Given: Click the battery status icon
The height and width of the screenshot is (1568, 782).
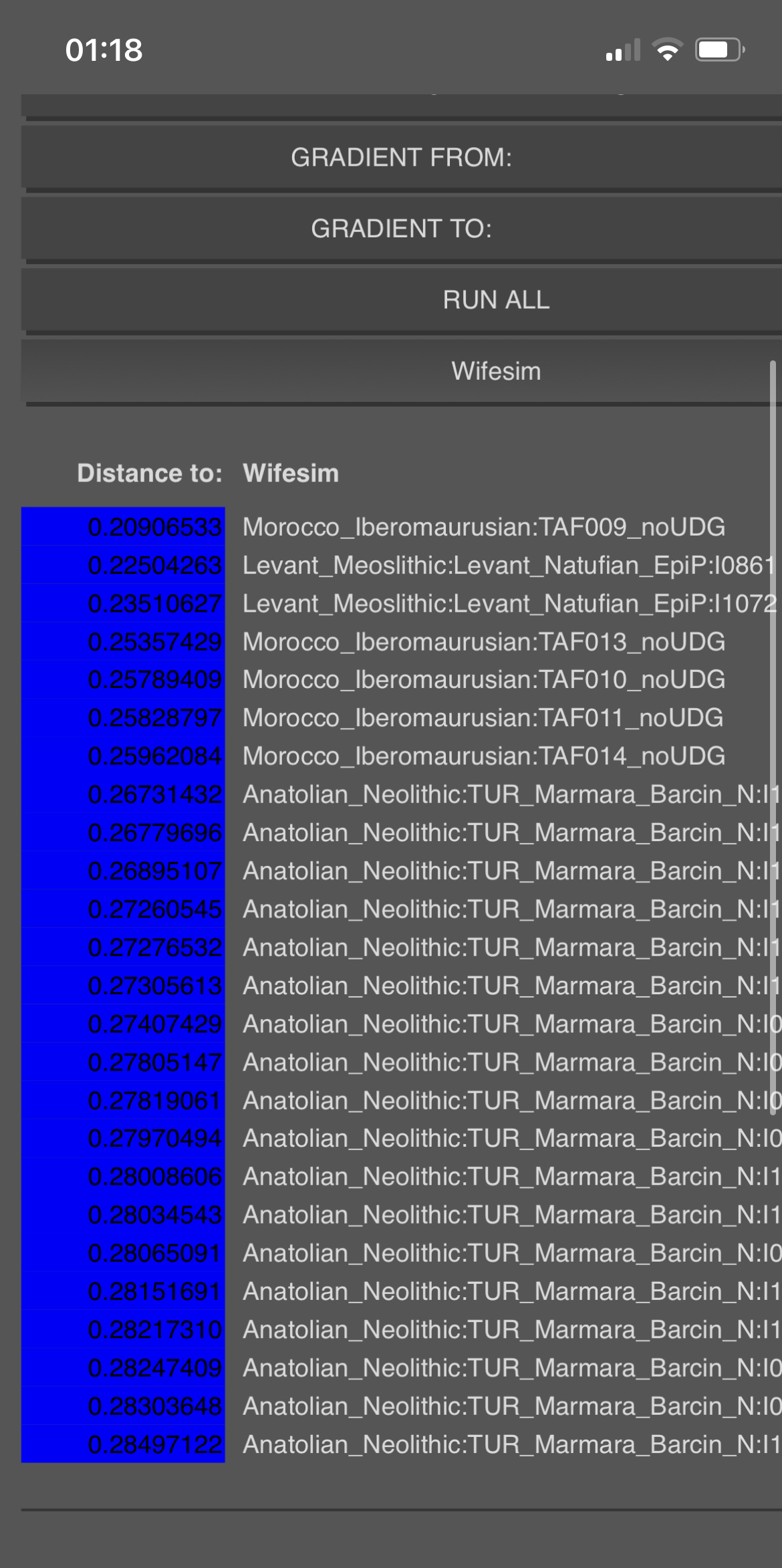Looking at the screenshot, I should [x=720, y=50].
